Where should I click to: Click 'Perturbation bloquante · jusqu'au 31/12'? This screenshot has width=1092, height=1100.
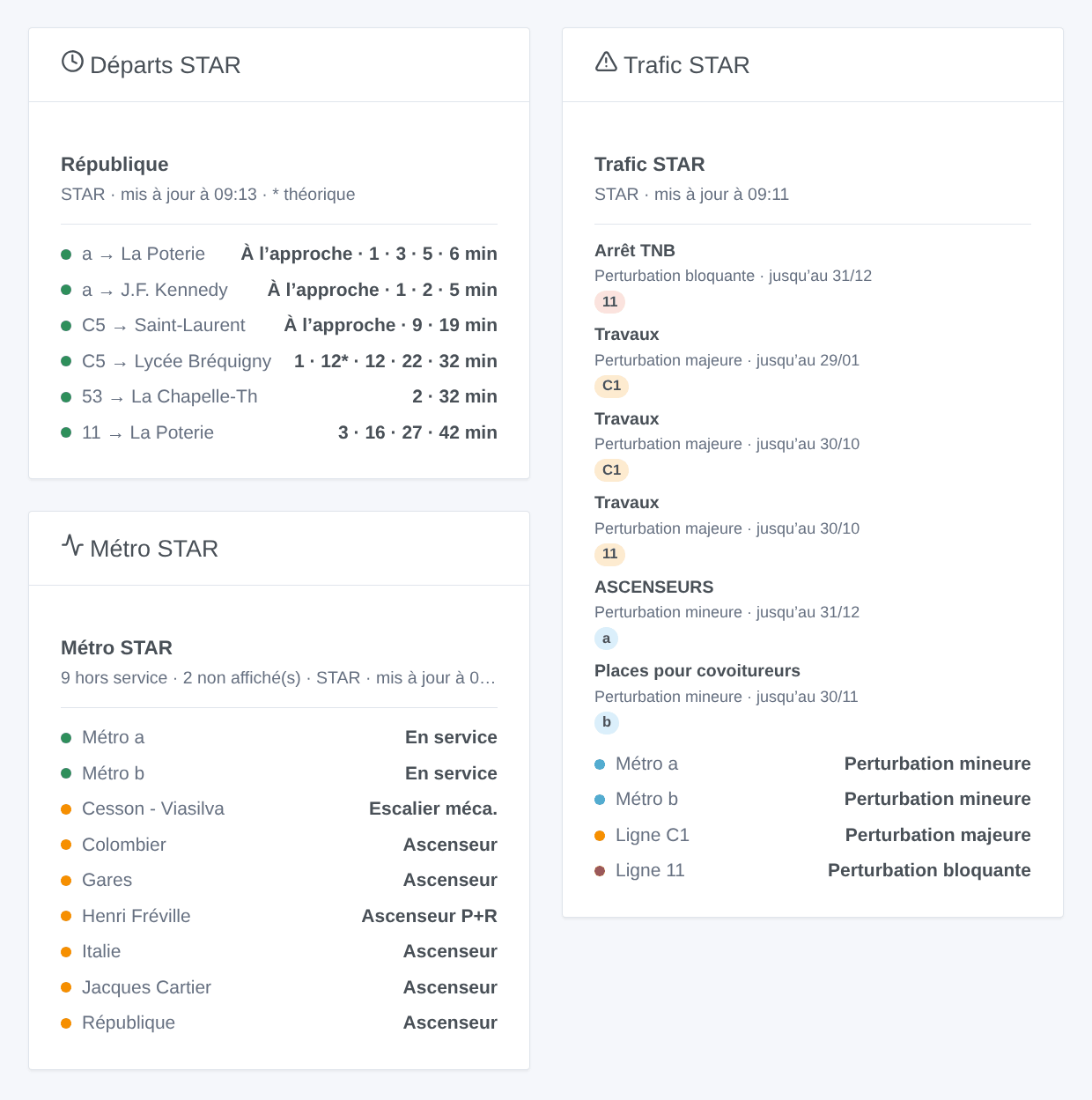click(x=733, y=277)
